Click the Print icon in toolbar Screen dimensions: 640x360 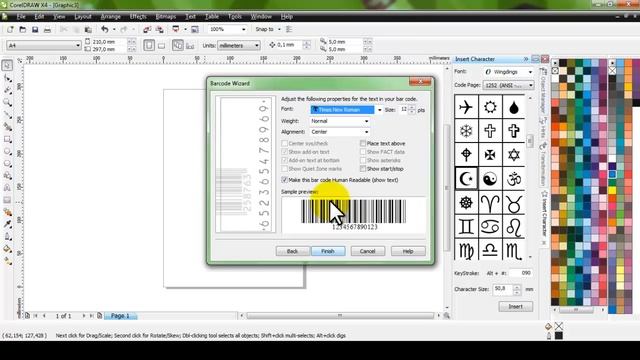click(47, 29)
